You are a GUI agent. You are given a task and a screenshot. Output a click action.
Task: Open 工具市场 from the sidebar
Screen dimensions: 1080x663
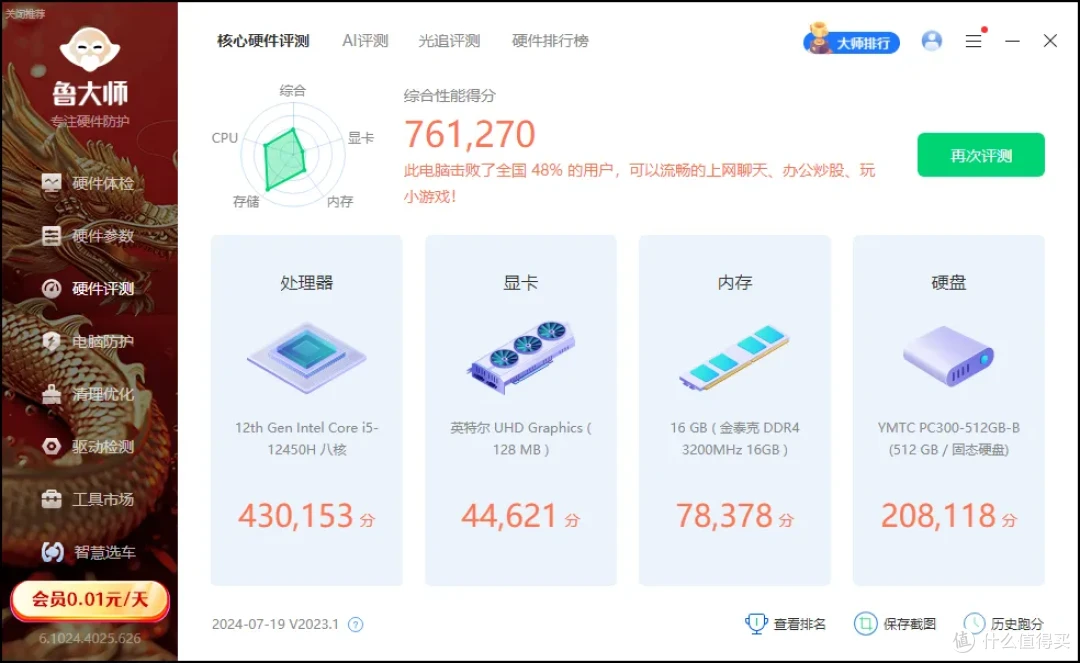[x=88, y=499]
